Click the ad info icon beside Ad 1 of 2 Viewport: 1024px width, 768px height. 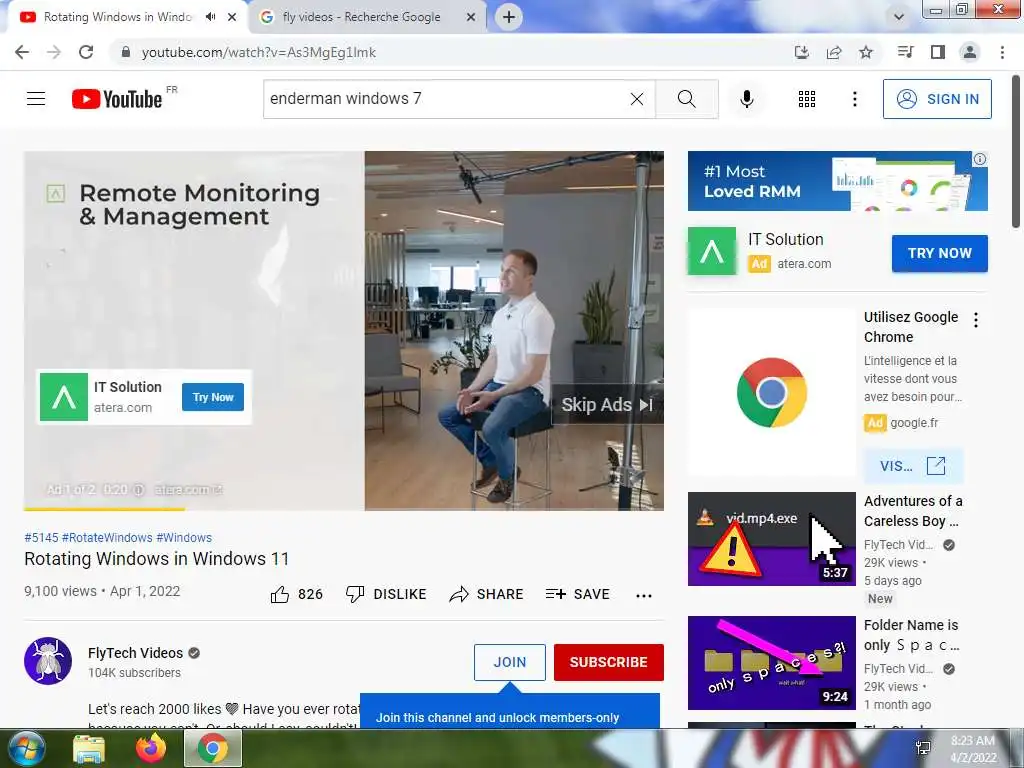pyautogui.click(x=139, y=489)
